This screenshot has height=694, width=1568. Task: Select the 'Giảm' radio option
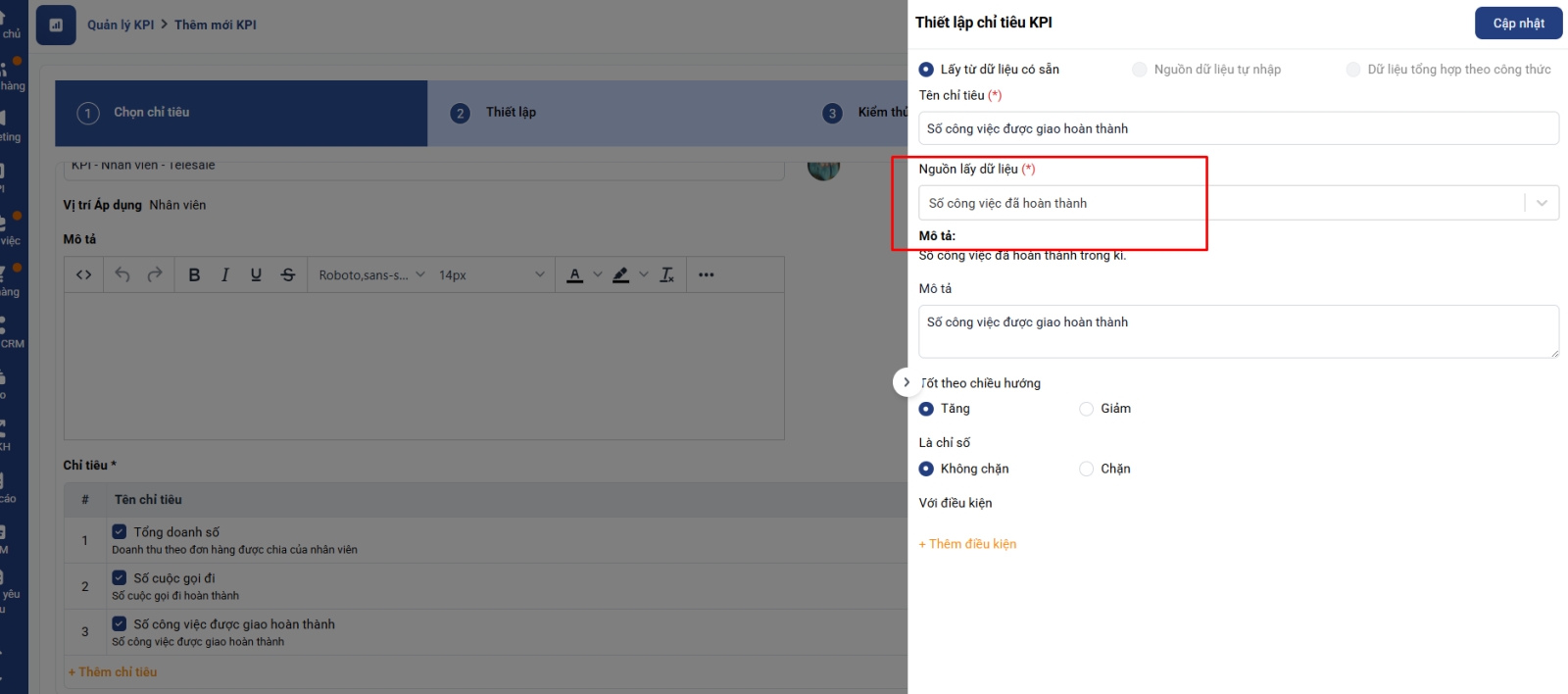click(1087, 409)
